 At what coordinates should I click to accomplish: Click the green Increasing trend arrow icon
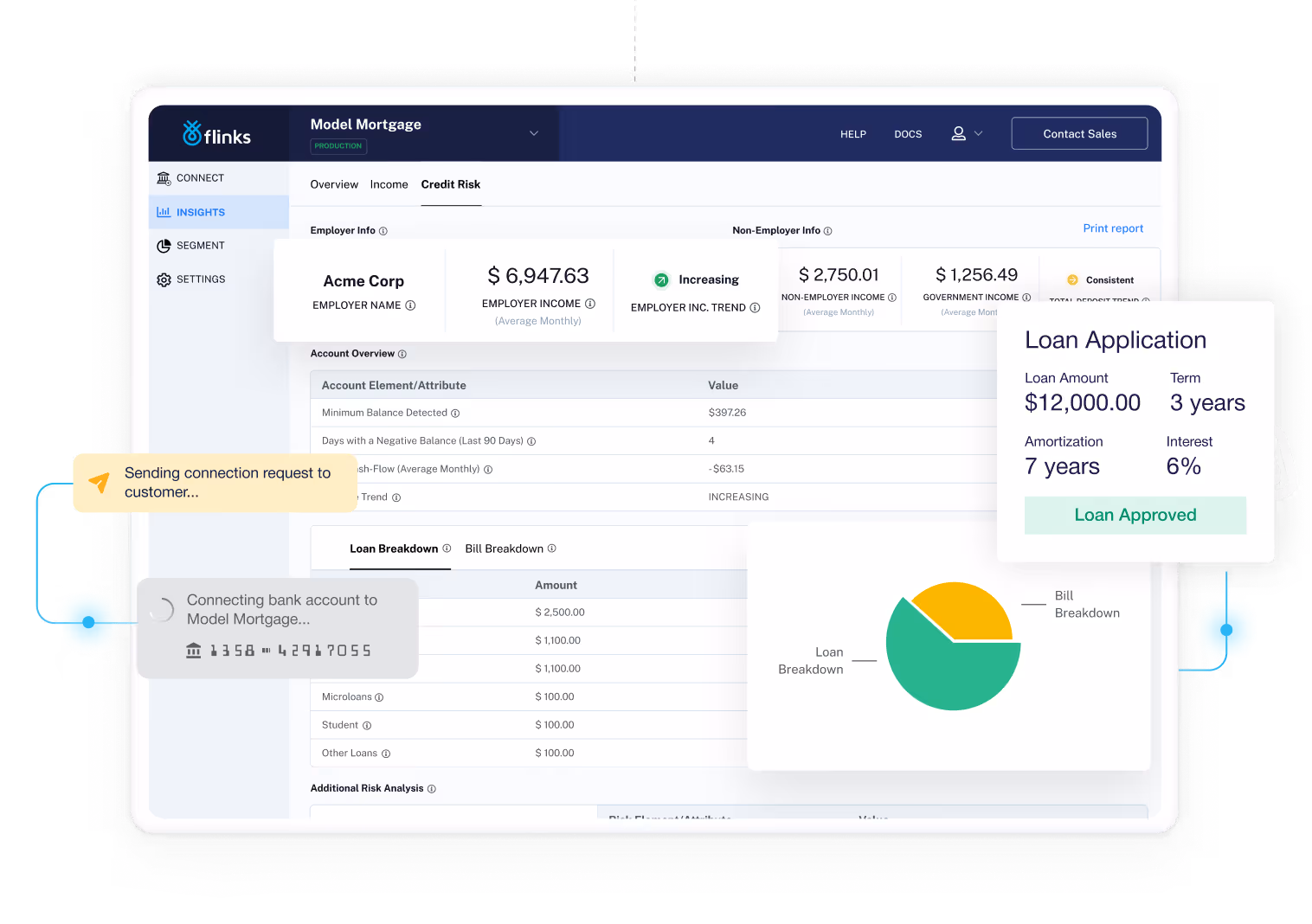coord(661,279)
